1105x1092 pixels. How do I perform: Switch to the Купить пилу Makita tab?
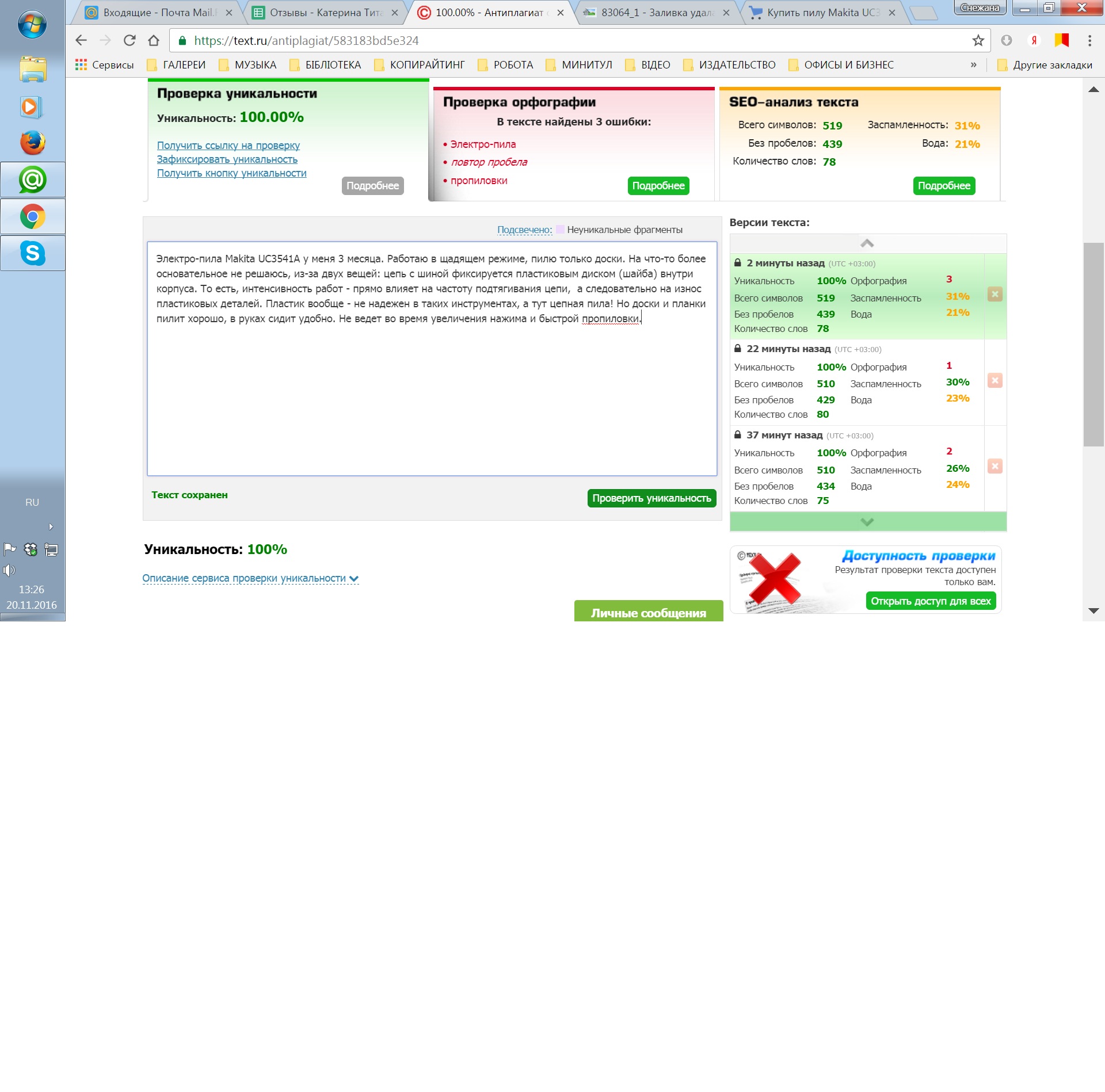click(823, 13)
